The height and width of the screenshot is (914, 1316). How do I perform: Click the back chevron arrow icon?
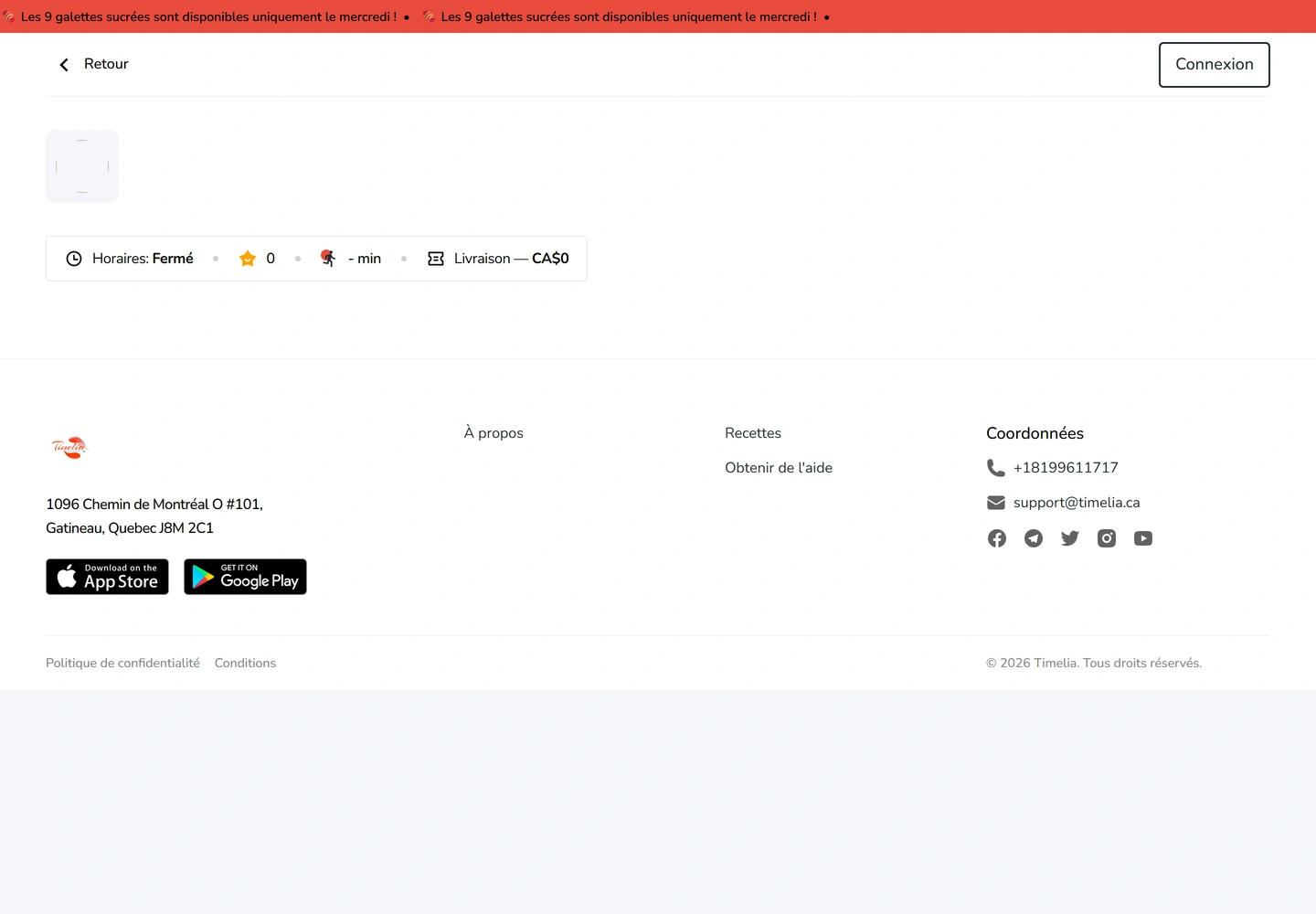(x=64, y=65)
